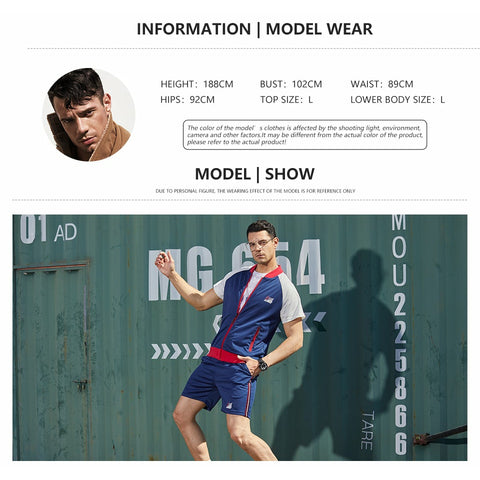Click the logo patch on shirt chest
Screen dimensions: 480x480
tap(269, 300)
